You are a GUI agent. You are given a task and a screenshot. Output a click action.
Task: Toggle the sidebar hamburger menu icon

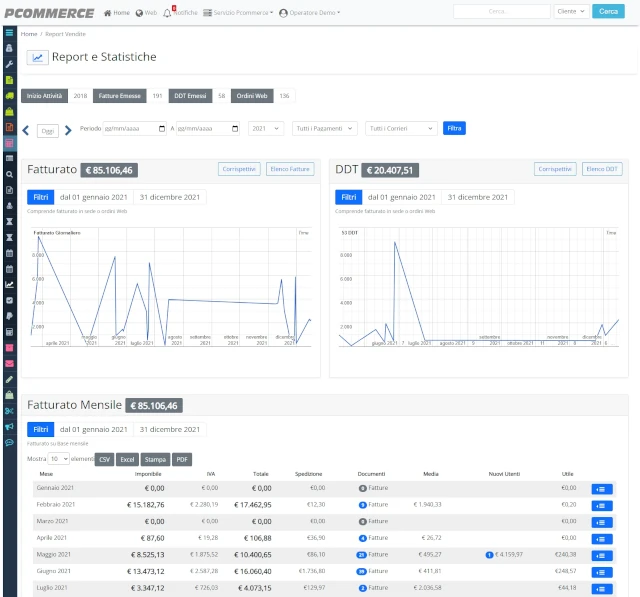[9, 33]
